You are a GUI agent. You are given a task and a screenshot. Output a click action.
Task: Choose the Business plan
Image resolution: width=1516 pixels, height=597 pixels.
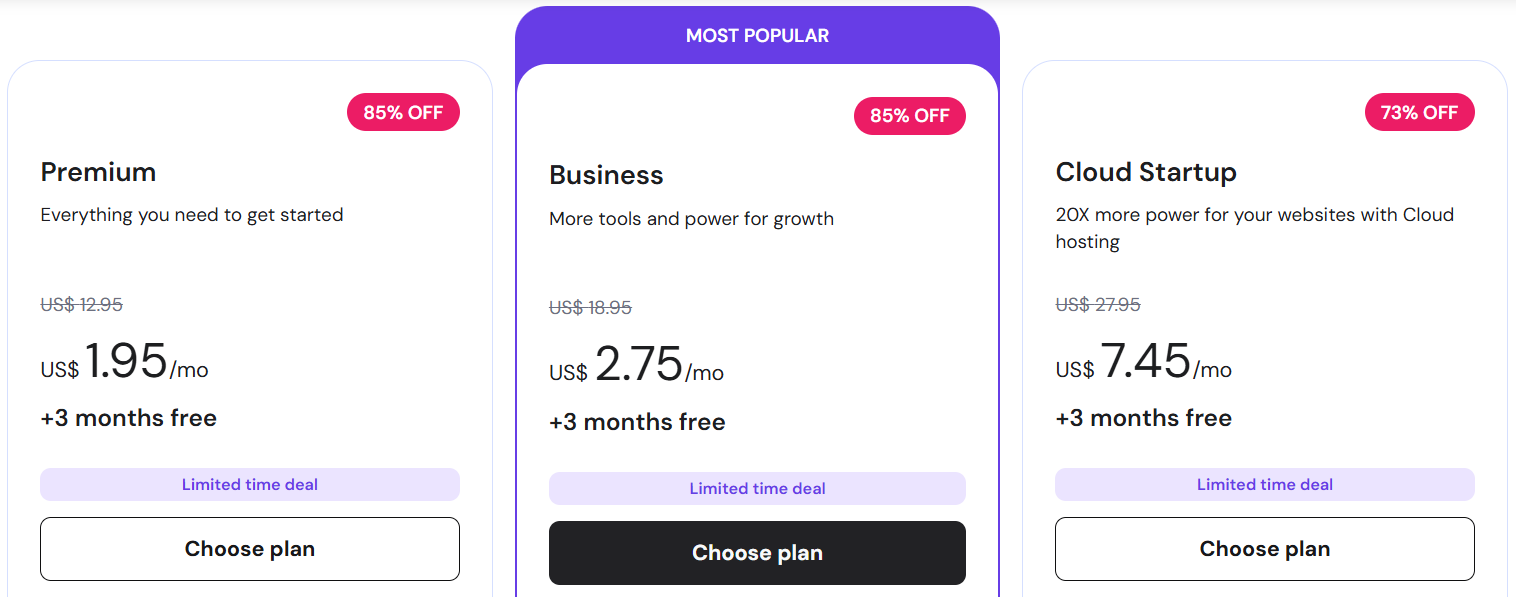[x=757, y=553]
